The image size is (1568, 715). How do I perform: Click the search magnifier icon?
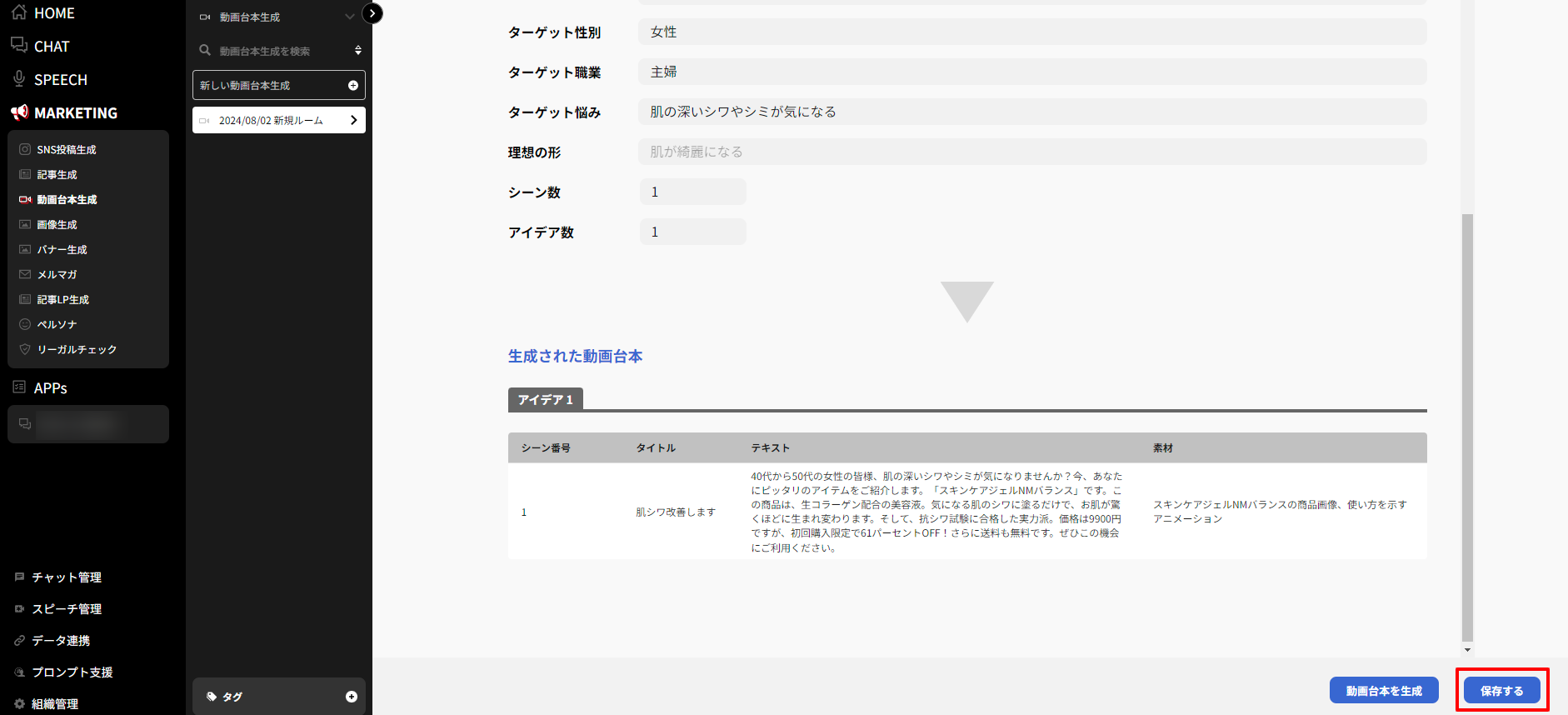click(x=205, y=51)
